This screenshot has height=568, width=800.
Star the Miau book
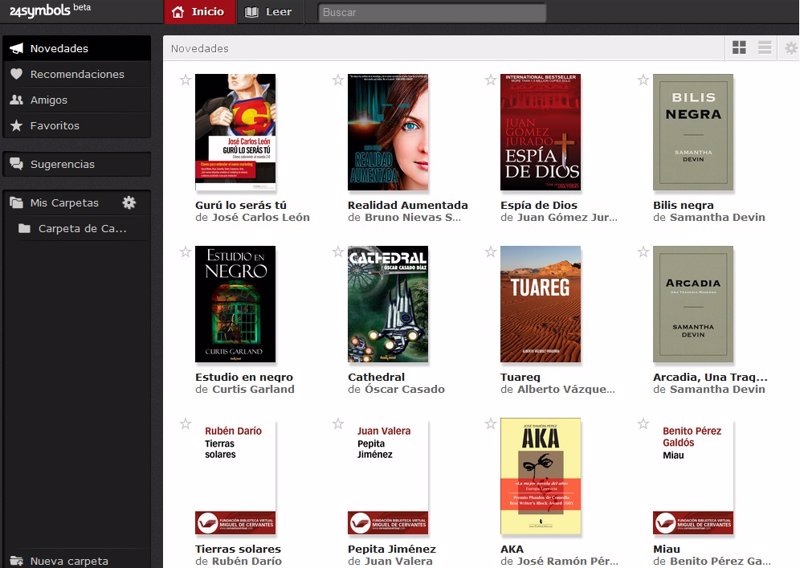pos(643,424)
